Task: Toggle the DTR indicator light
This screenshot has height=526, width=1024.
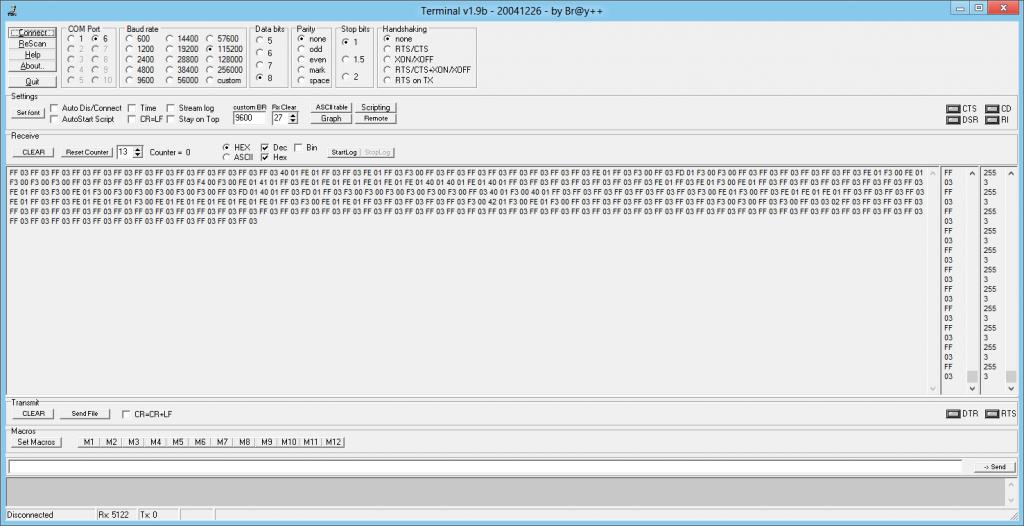Action: pos(953,413)
